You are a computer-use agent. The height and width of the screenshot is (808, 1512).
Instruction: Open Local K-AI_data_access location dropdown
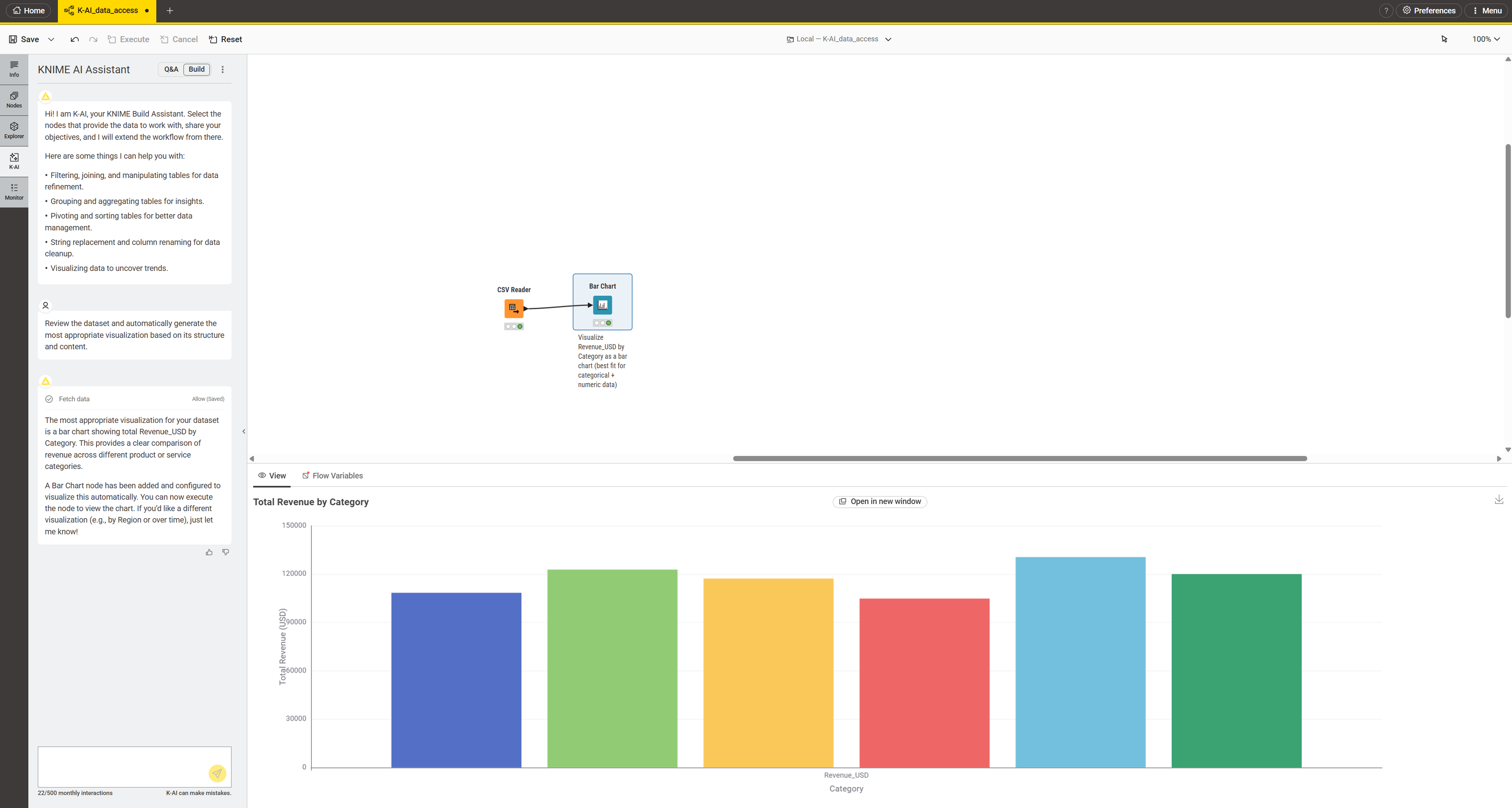click(x=839, y=39)
